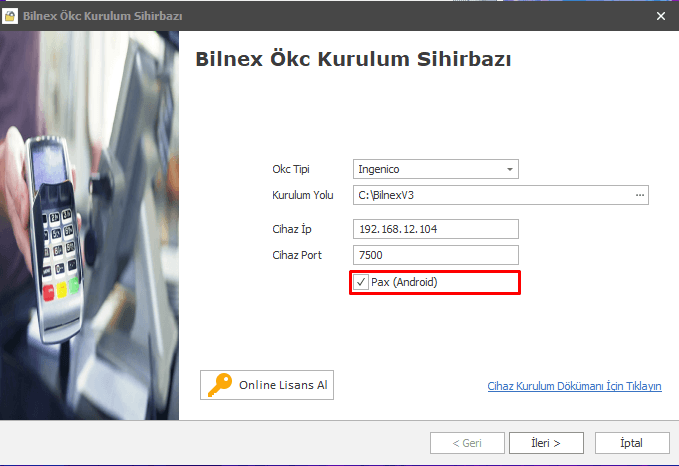
Task: Click the greyed-out < Geri button
Action: pos(467,443)
